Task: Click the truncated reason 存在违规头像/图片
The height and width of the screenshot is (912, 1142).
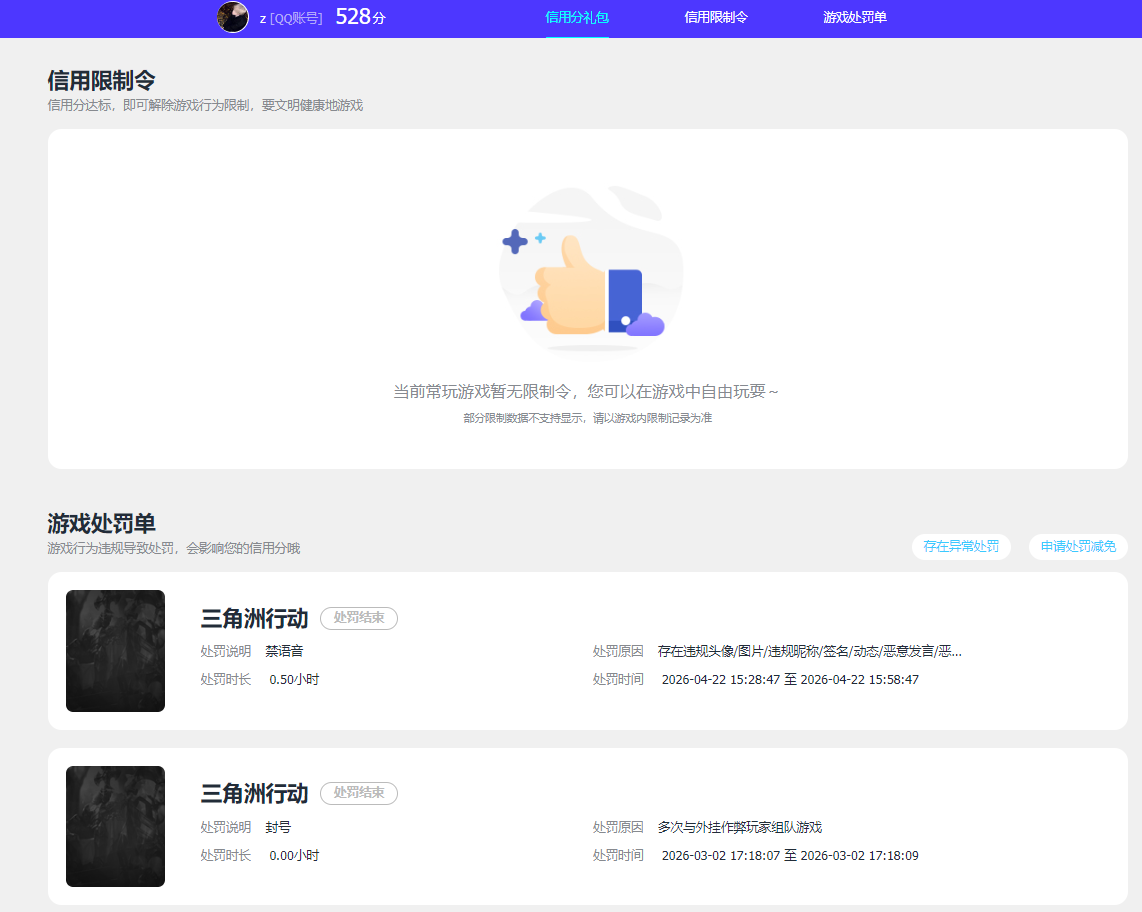Action: (x=809, y=651)
